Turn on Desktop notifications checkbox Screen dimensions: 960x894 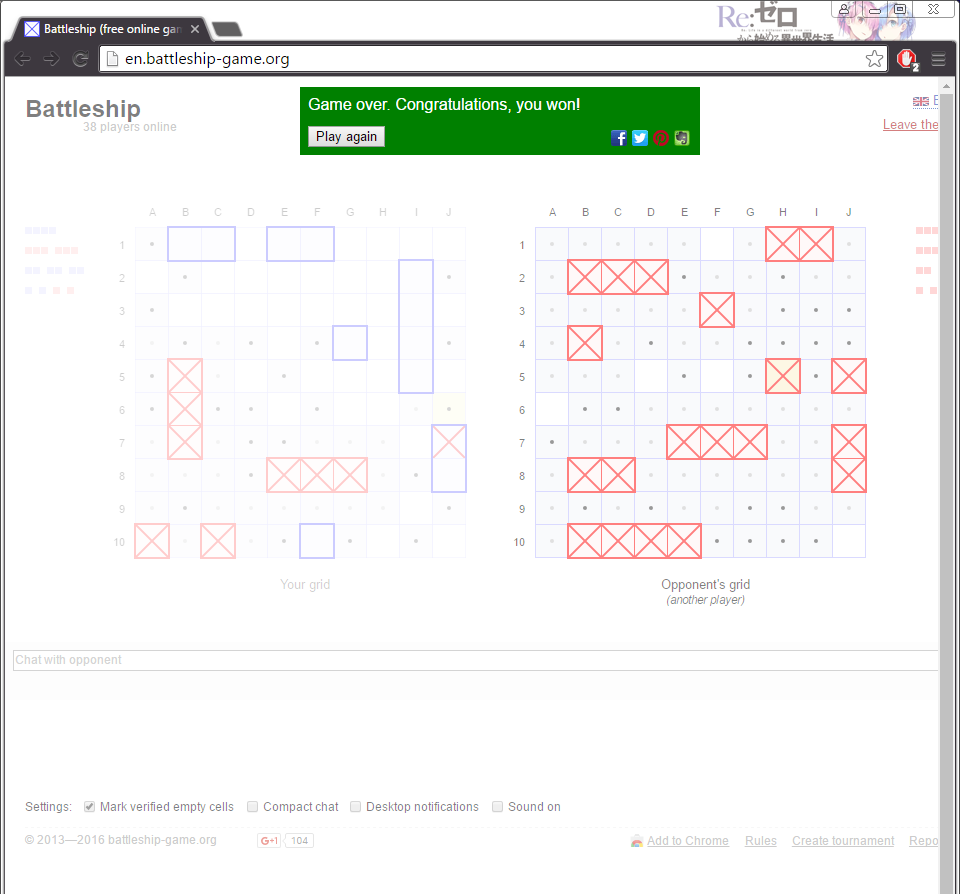tap(356, 807)
